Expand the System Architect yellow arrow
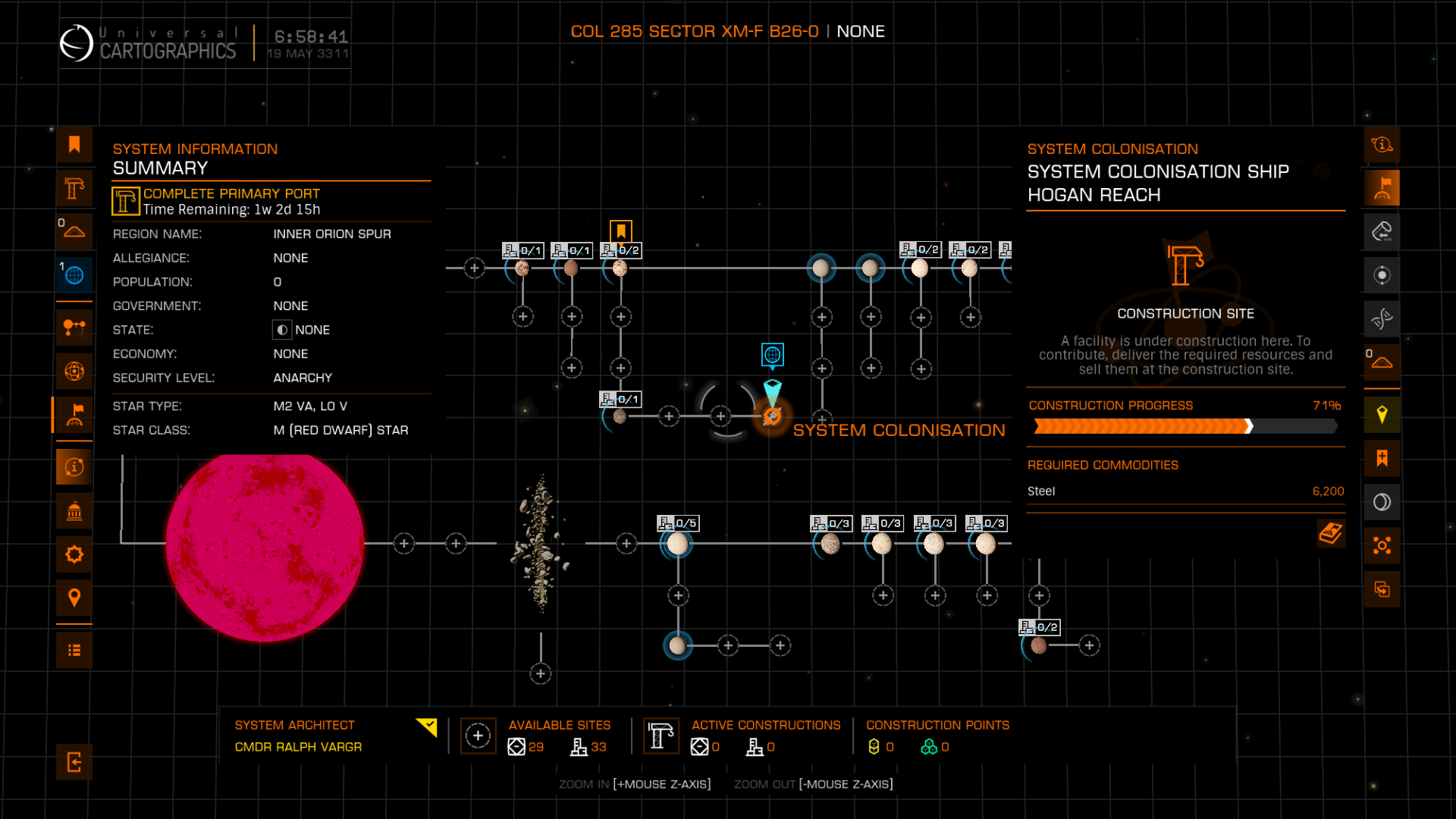The height and width of the screenshot is (819, 1456). pyautogui.click(x=427, y=727)
